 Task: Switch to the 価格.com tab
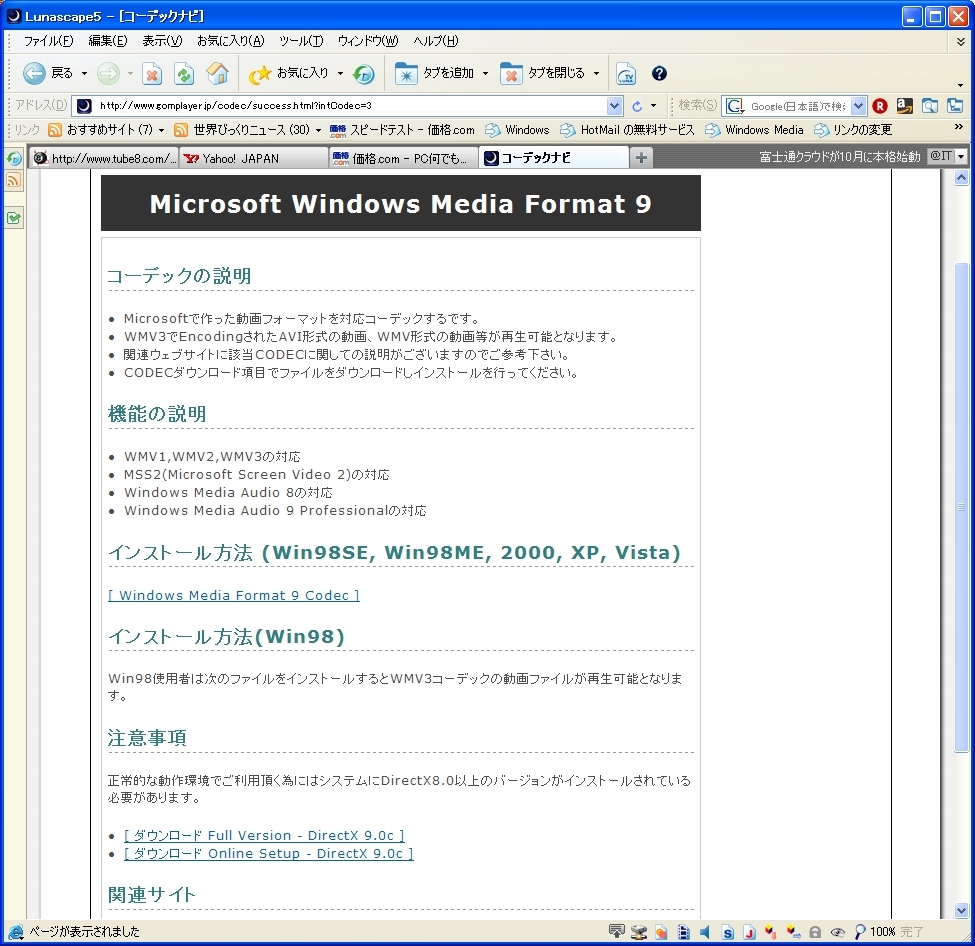pyautogui.click(x=403, y=159)
